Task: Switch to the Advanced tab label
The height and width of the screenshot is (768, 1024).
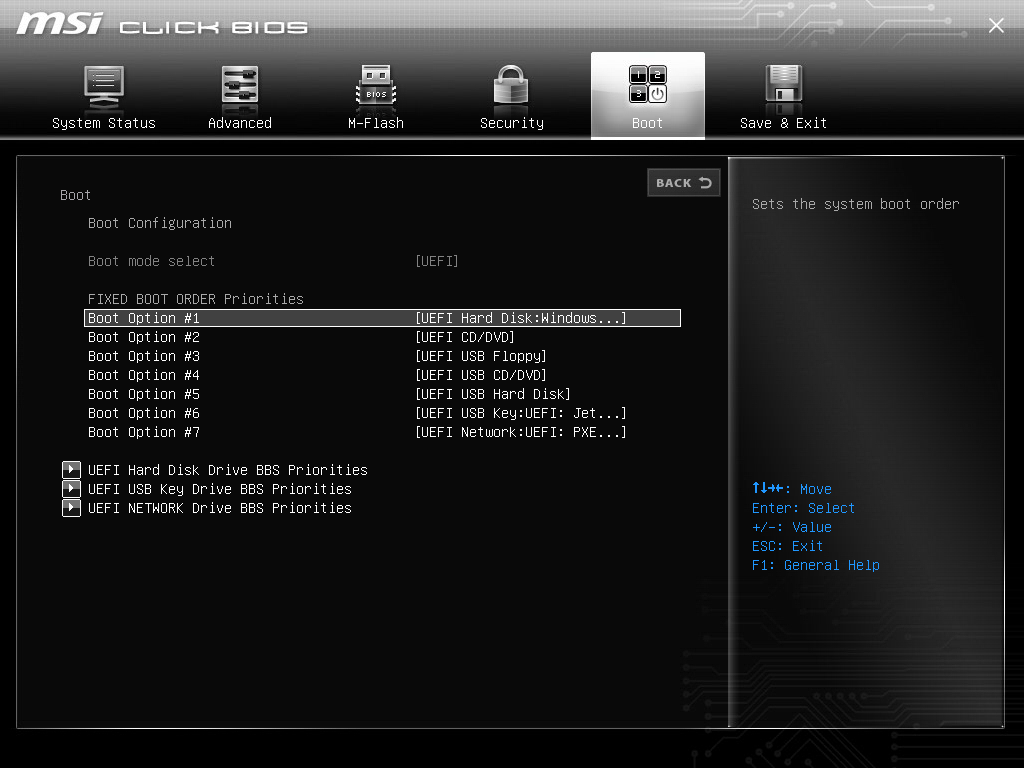Action: click(x=240, y=123)
